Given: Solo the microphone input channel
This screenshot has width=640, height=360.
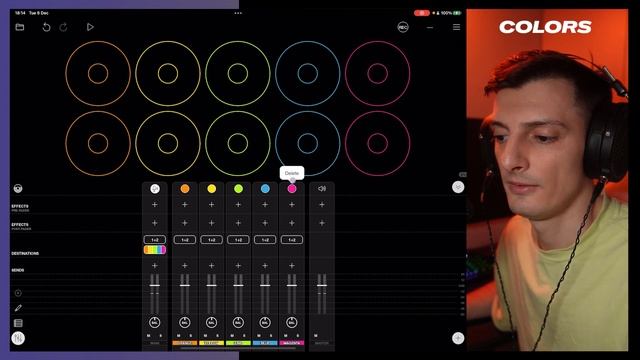Looking at the screenshot, I should click(x=161, y=336).
